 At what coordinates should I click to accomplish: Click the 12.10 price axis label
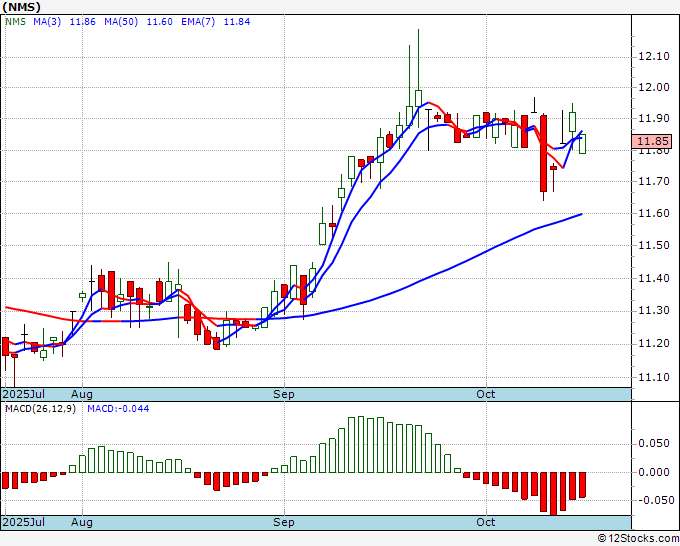pos(653,56)
